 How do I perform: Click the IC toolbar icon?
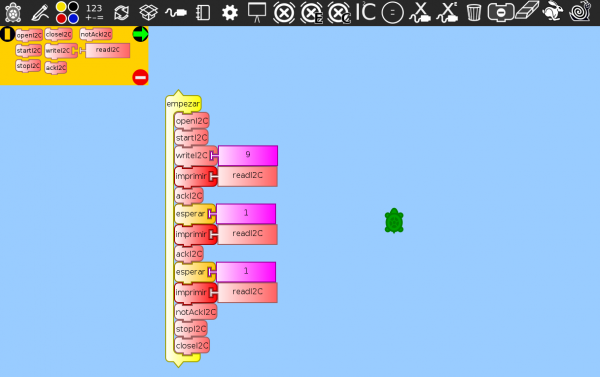[365, 12]
